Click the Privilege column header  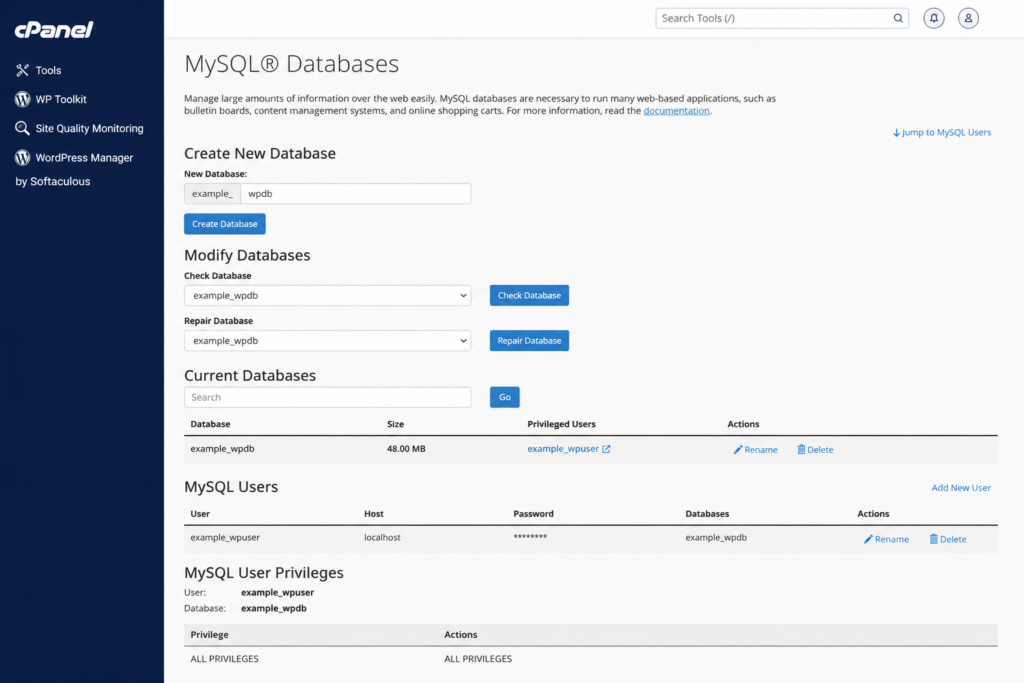click(210, 635)
